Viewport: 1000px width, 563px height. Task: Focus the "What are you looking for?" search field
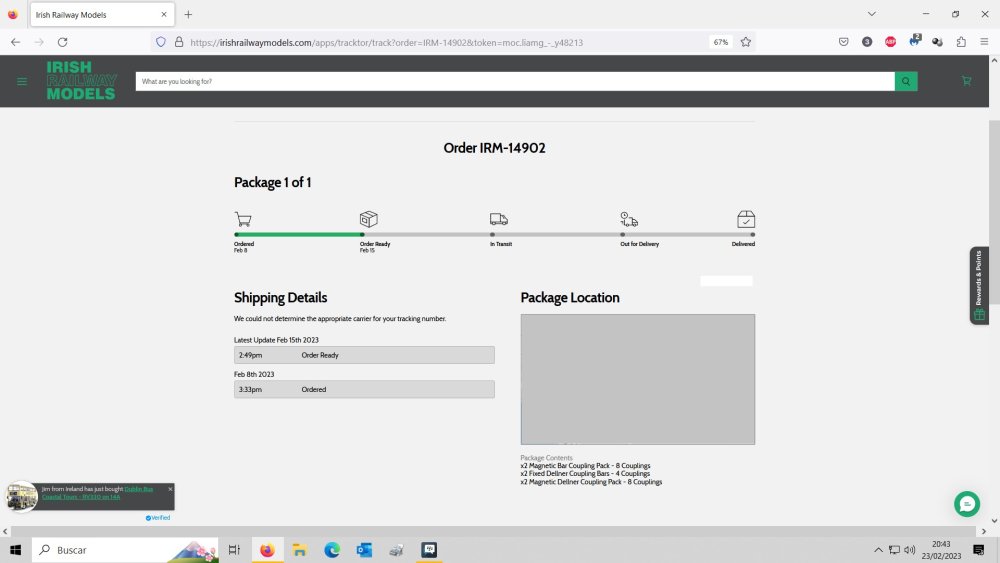[515, 81]
